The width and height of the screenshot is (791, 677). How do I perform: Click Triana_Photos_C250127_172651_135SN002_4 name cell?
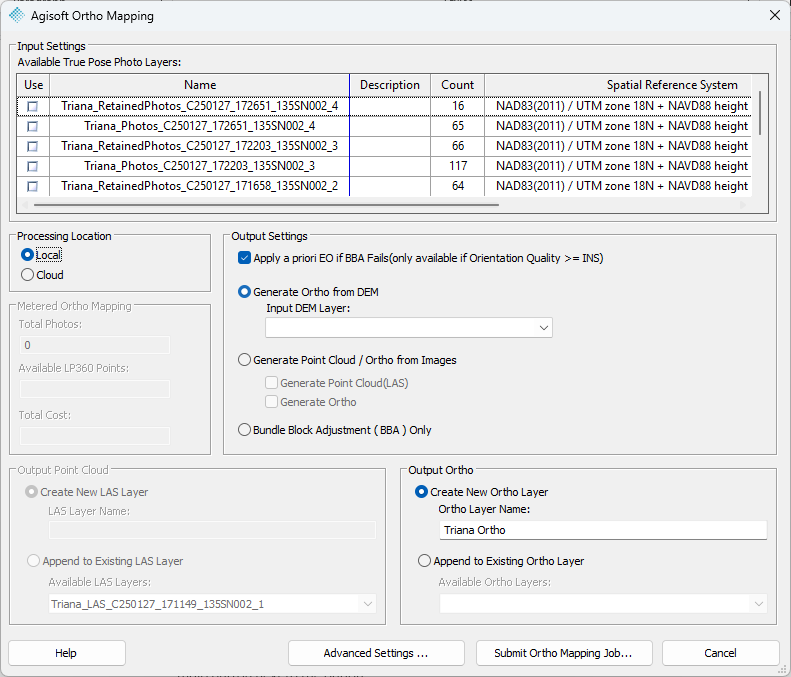200,126
